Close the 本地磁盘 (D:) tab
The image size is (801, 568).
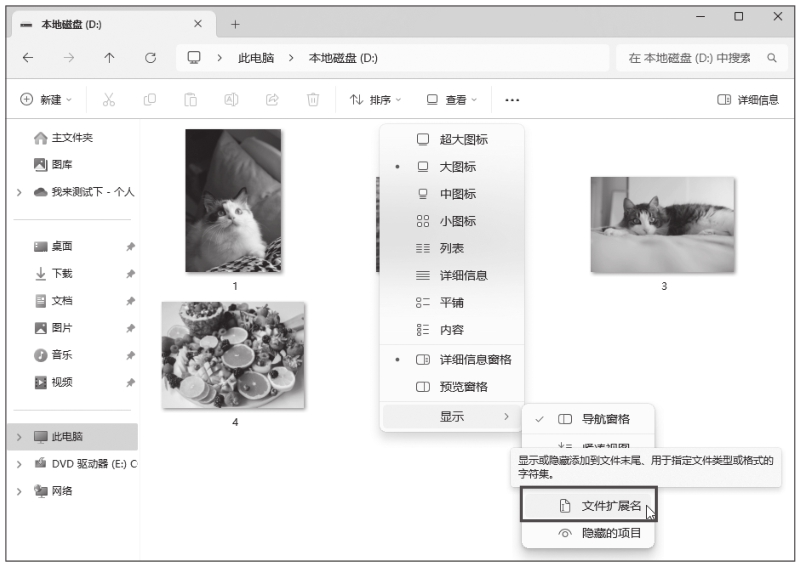pos(198,24)
